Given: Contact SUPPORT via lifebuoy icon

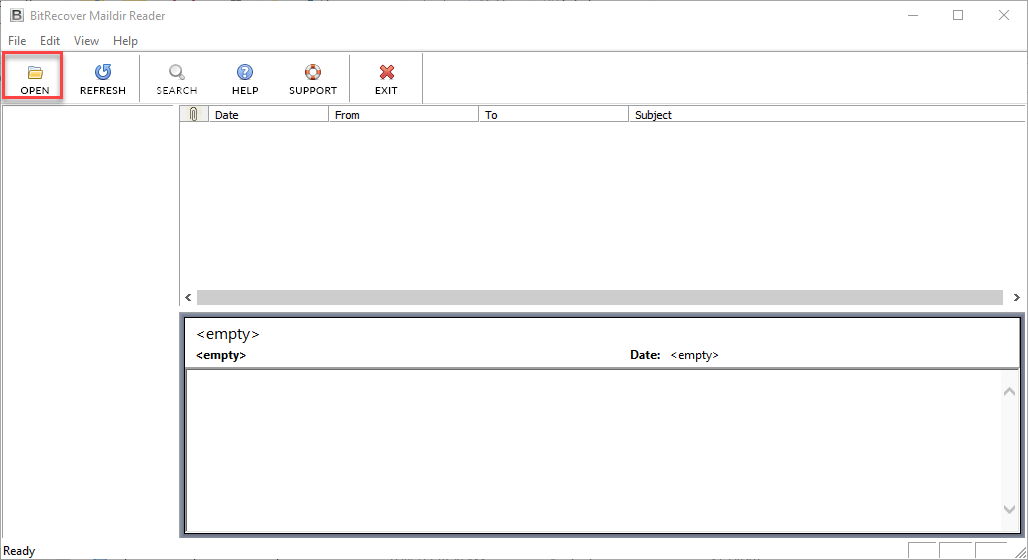Looking at the screenshot, I should click(x=313, y=78).
